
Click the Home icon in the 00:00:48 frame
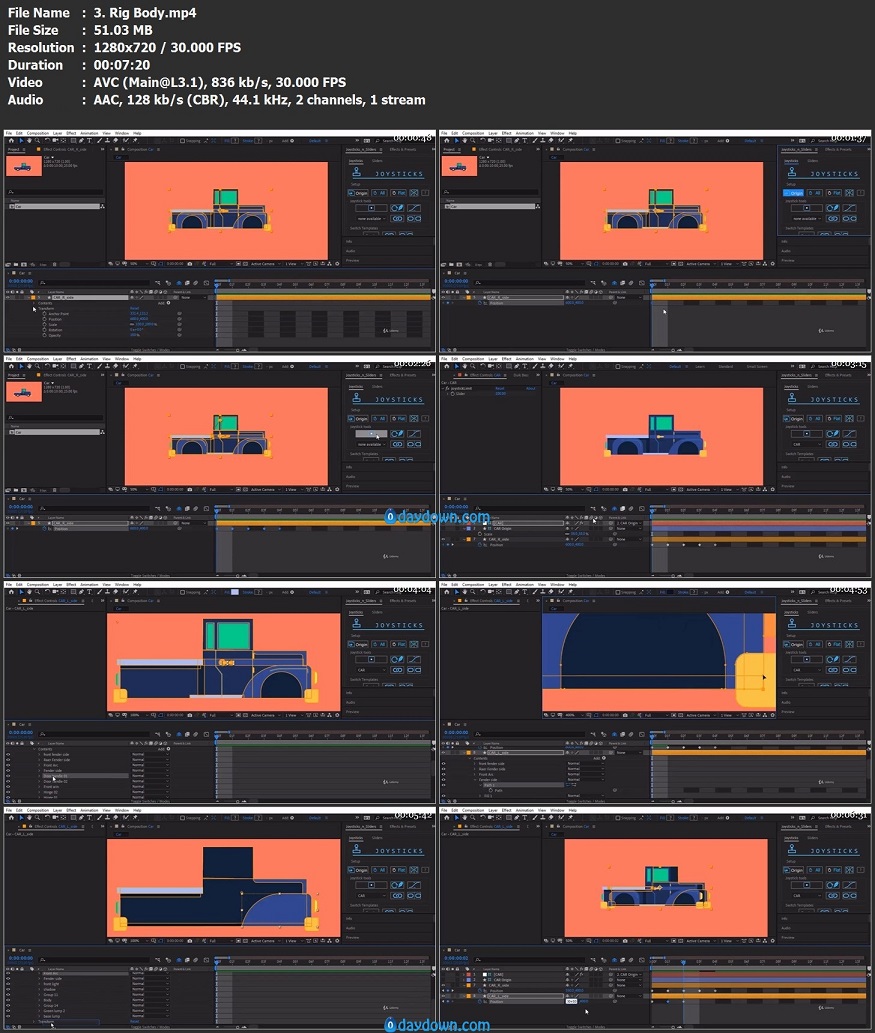10,142
